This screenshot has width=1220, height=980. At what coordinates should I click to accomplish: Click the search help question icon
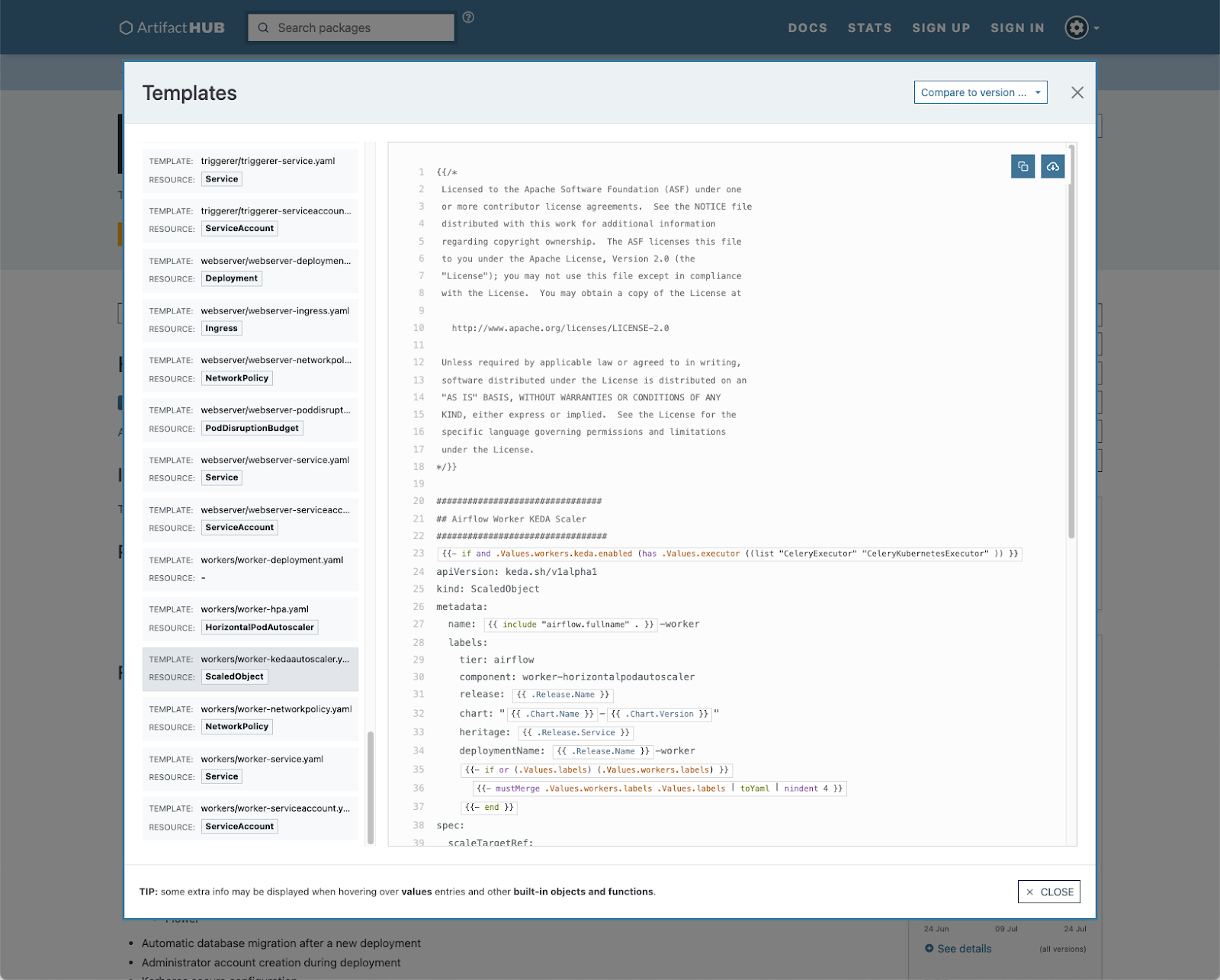pyautogui.click(x=468, y=18)
